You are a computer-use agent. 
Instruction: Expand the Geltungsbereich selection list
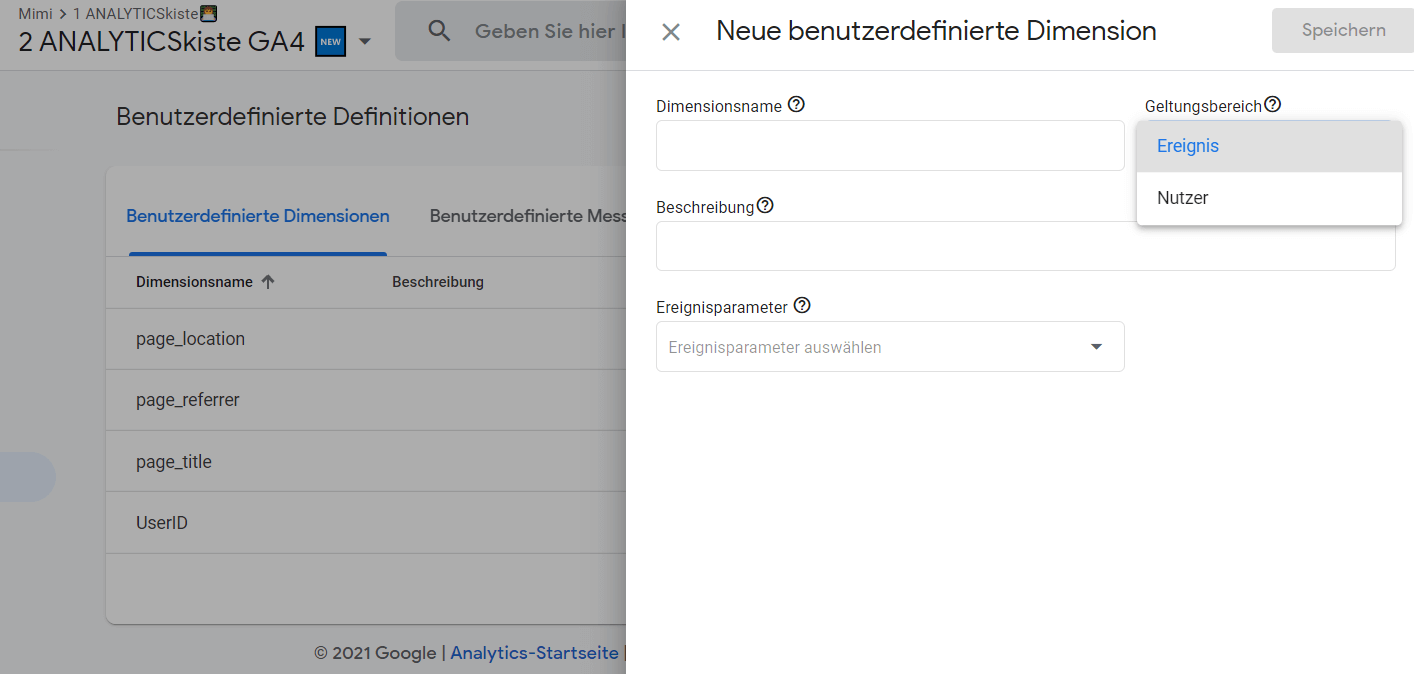tap(1268, 145)
